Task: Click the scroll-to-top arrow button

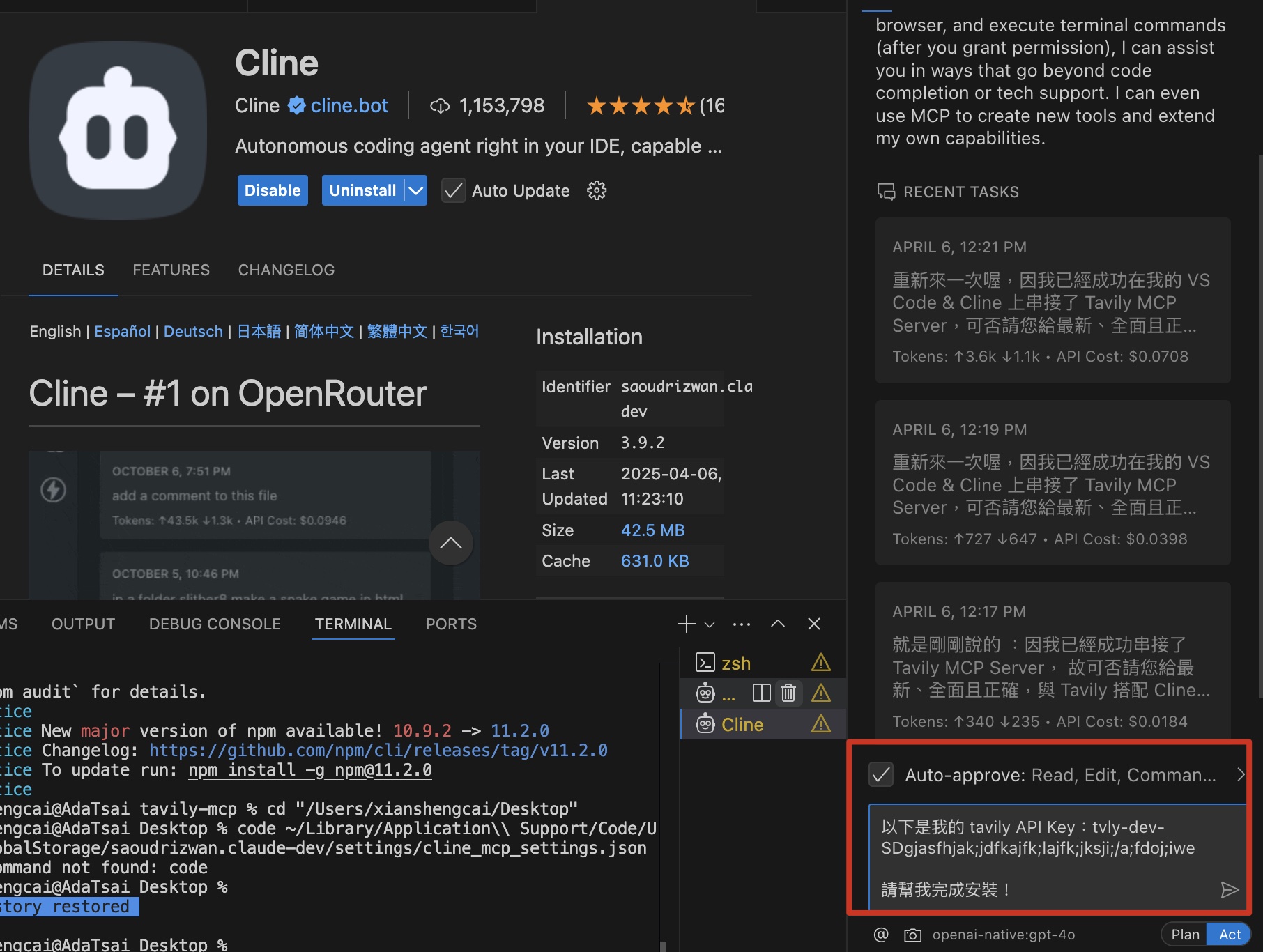Action: point(451,543)
